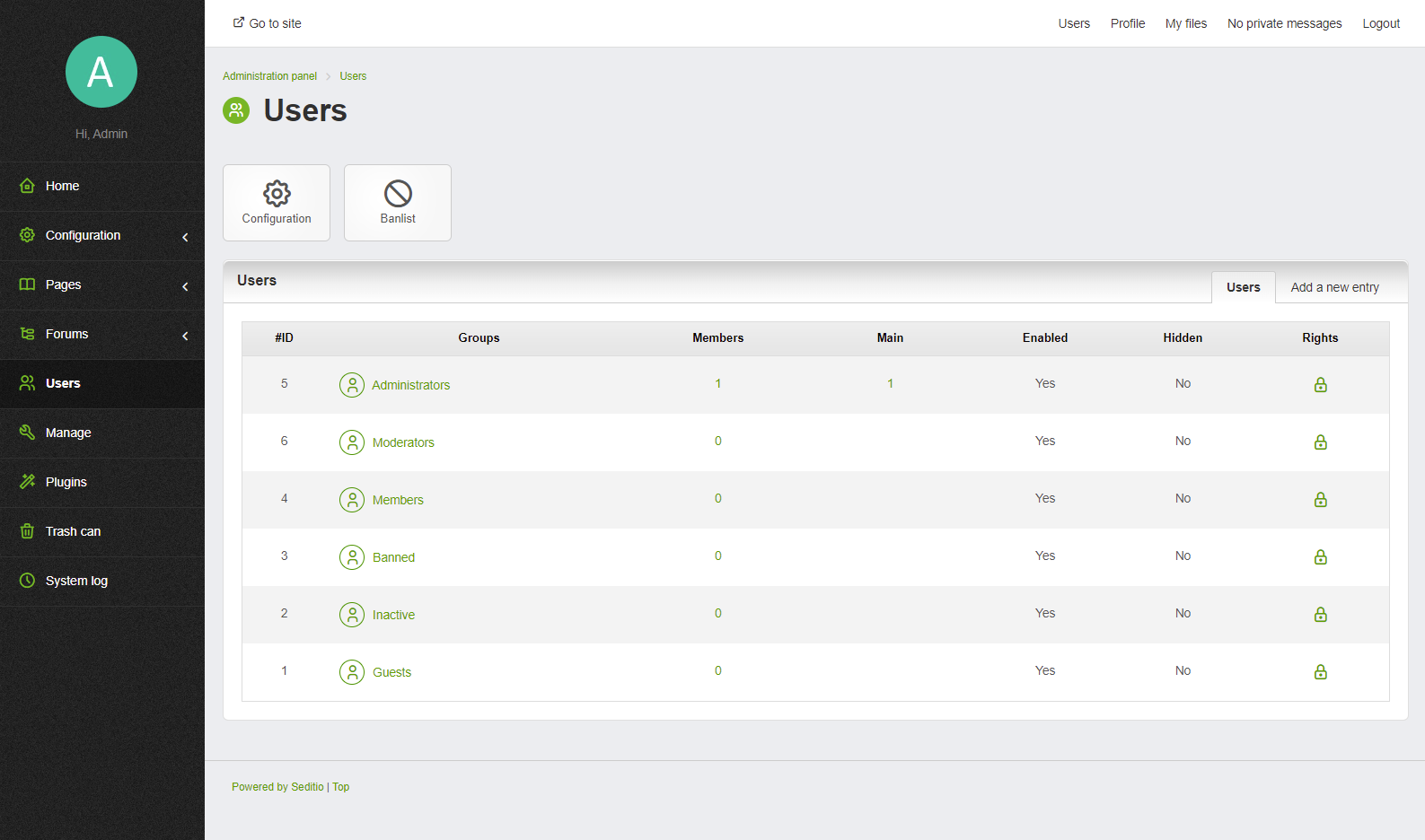Click the Administrators group user icon
The height and width of the screenshot is (840, 1425).
click(352, 385)
